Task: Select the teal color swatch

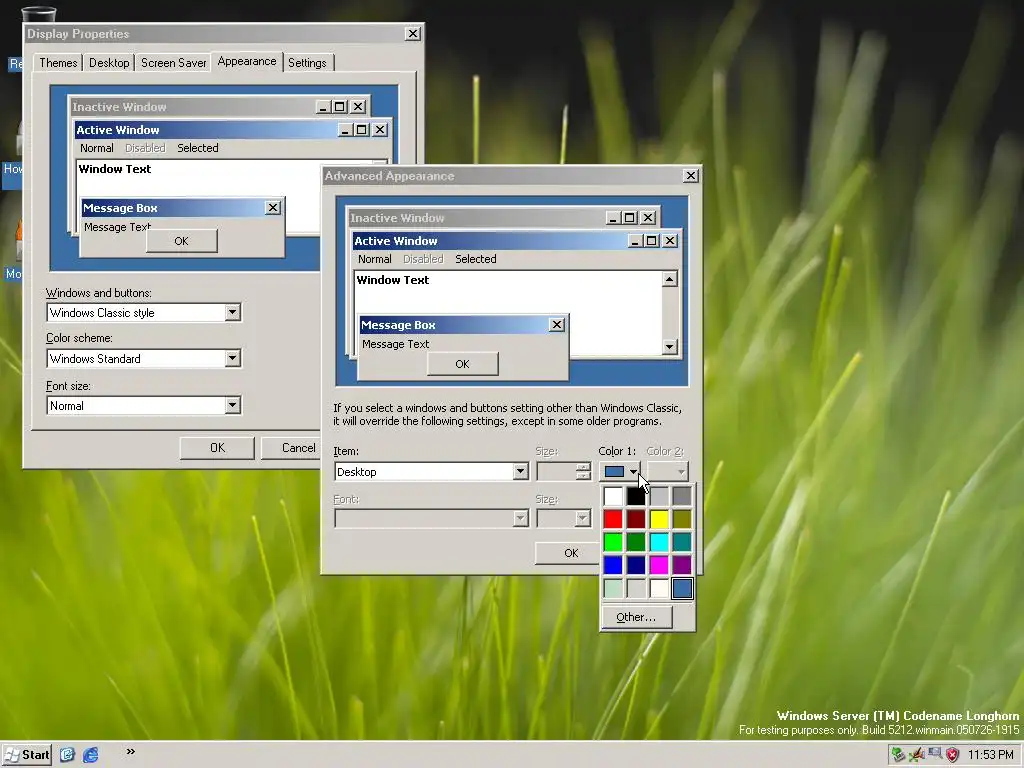Action: pyautogui.click(x=682, y=542)
